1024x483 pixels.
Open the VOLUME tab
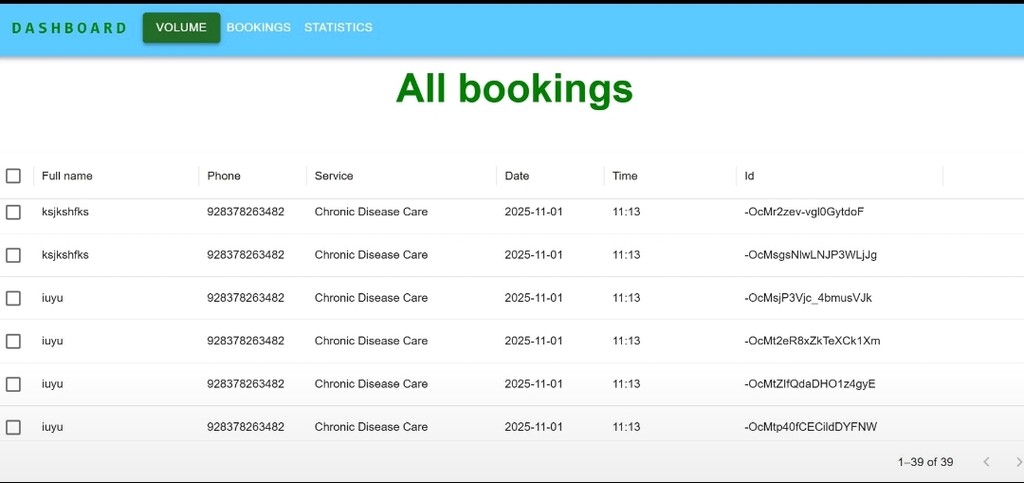point(181,28)
